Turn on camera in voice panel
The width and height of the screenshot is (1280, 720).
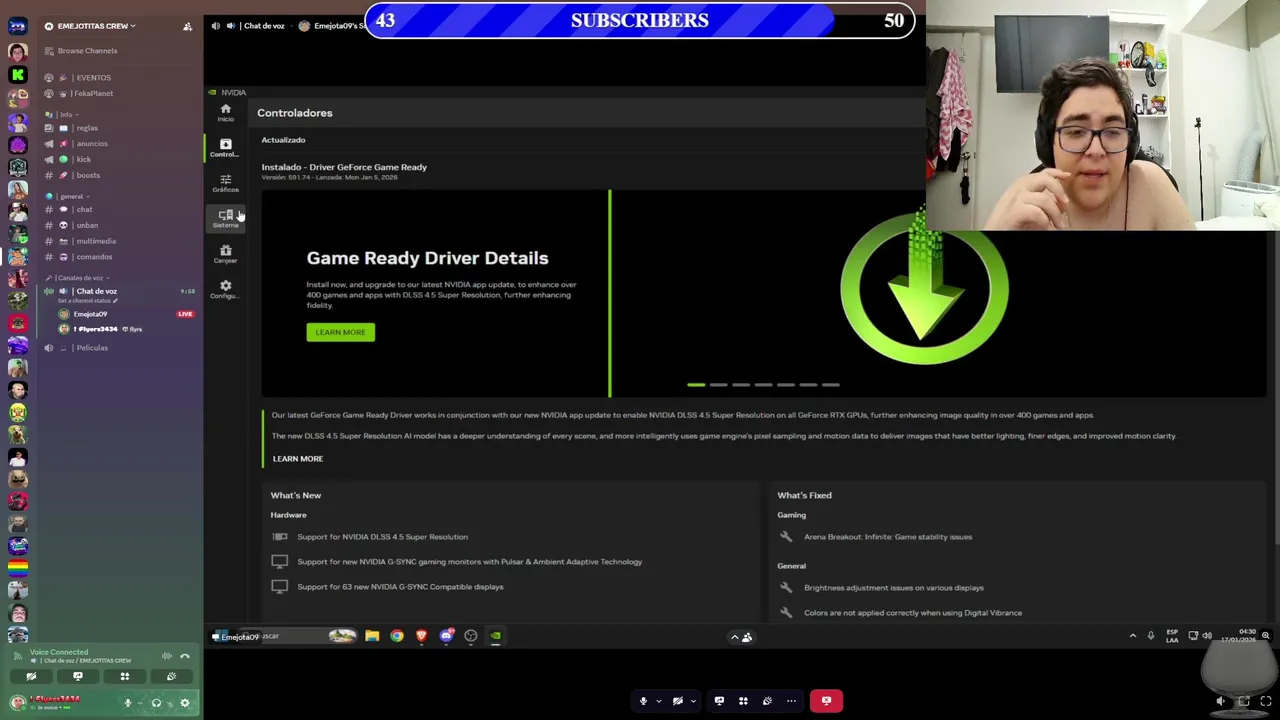pyautogui.click(x=31, y=677)
